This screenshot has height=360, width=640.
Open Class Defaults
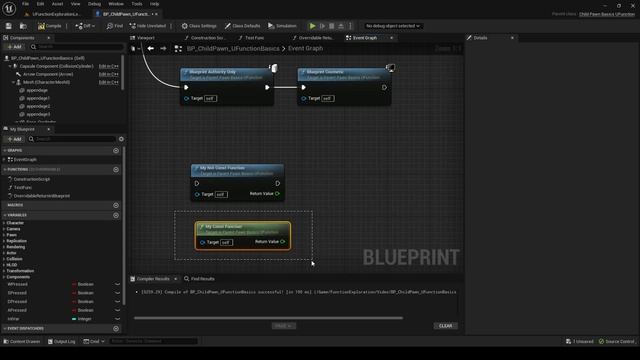pyautogui.click(x=242, y=26)
